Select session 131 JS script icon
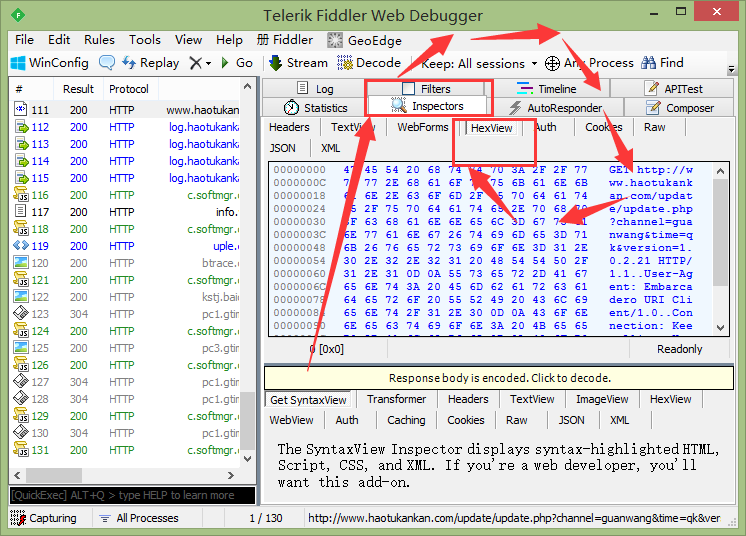 [x=21, y=449]
